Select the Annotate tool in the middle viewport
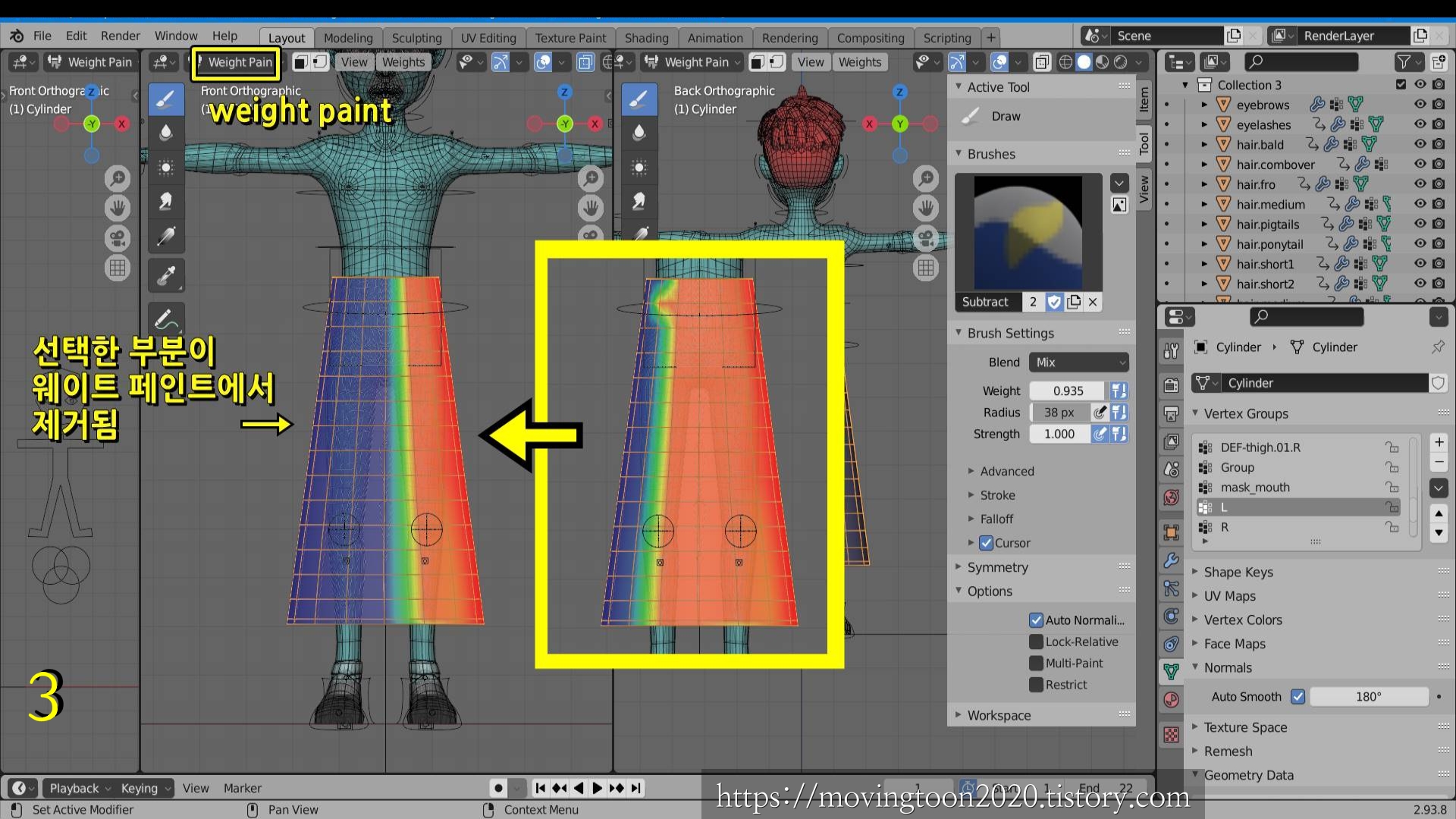Viewport: 1456px width, 819px height. pos(166,318)
